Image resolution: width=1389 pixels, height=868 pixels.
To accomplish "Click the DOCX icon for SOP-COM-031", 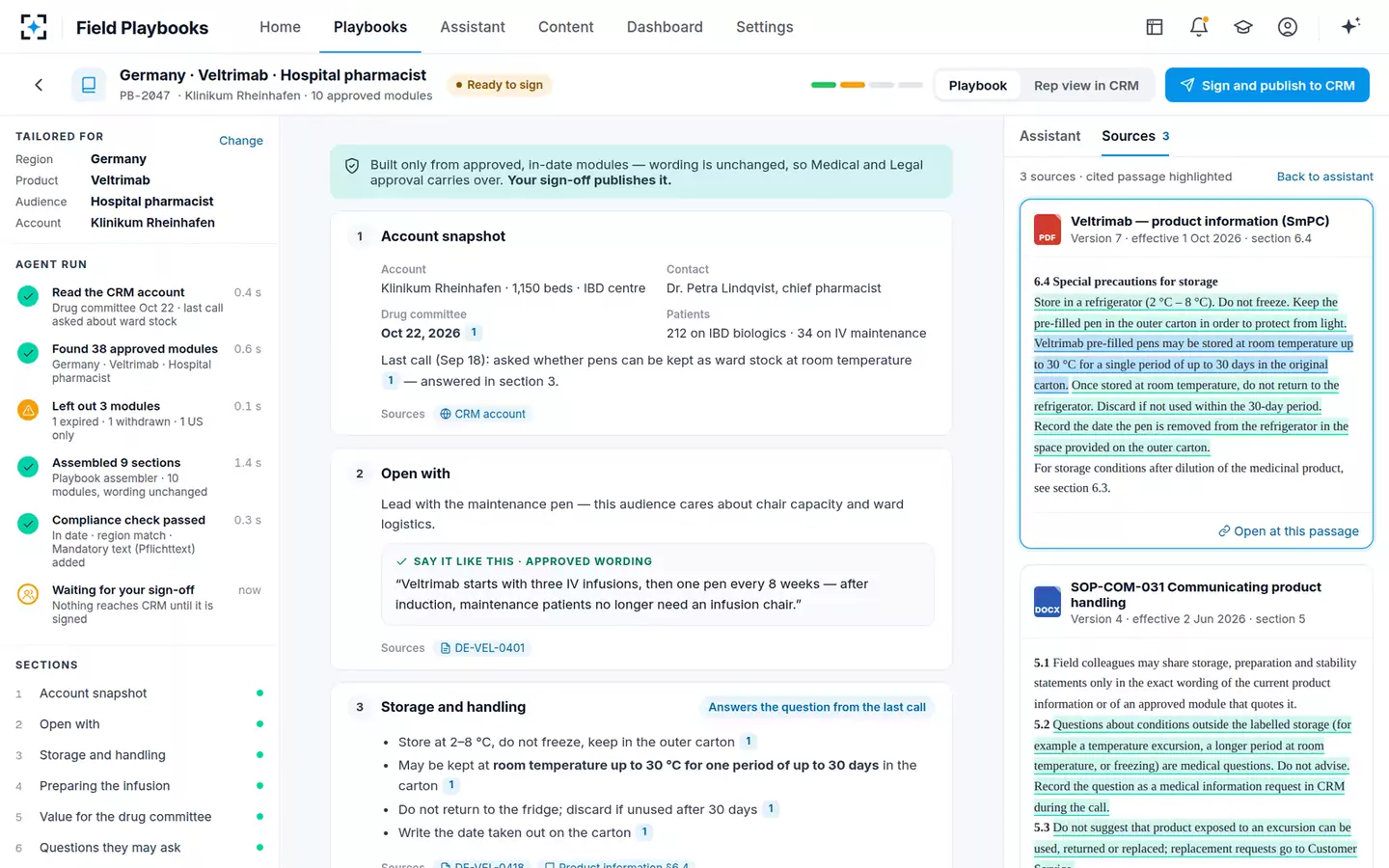I will click(x=1048, y=602).
